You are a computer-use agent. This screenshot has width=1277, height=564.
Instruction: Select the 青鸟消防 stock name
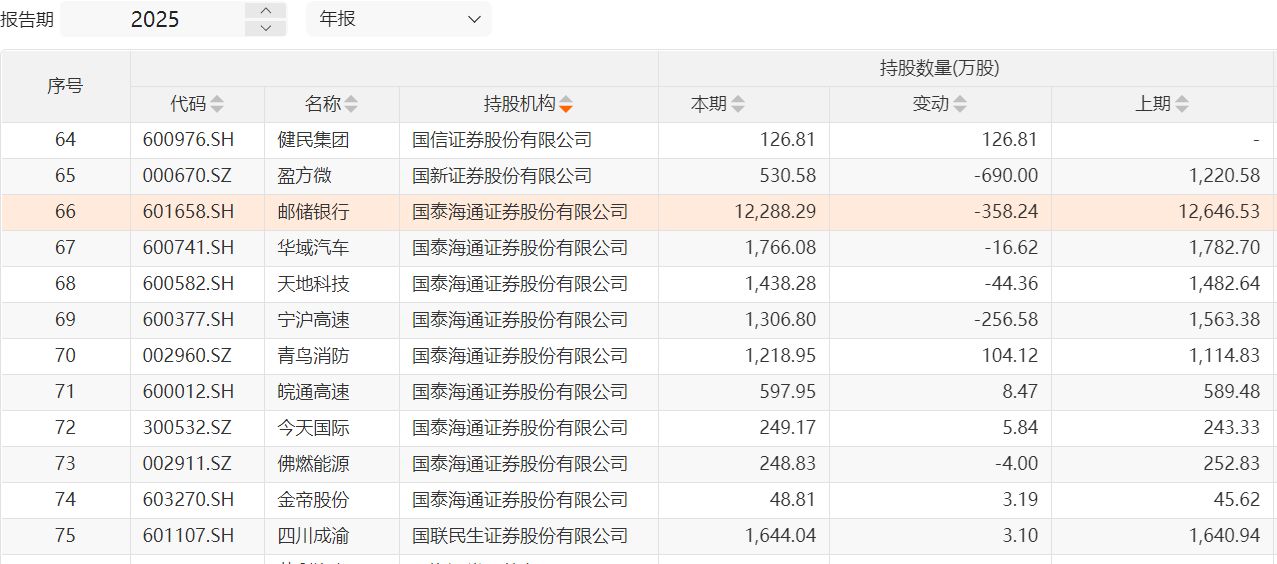coord(314,356)
